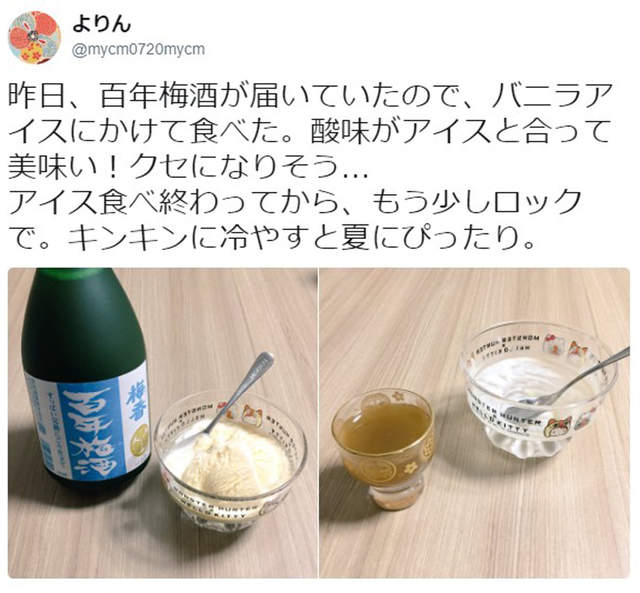Click the last line of tweet text
Image resolution: width=640 pixels, height=593 pixels.
click(271, 237)
